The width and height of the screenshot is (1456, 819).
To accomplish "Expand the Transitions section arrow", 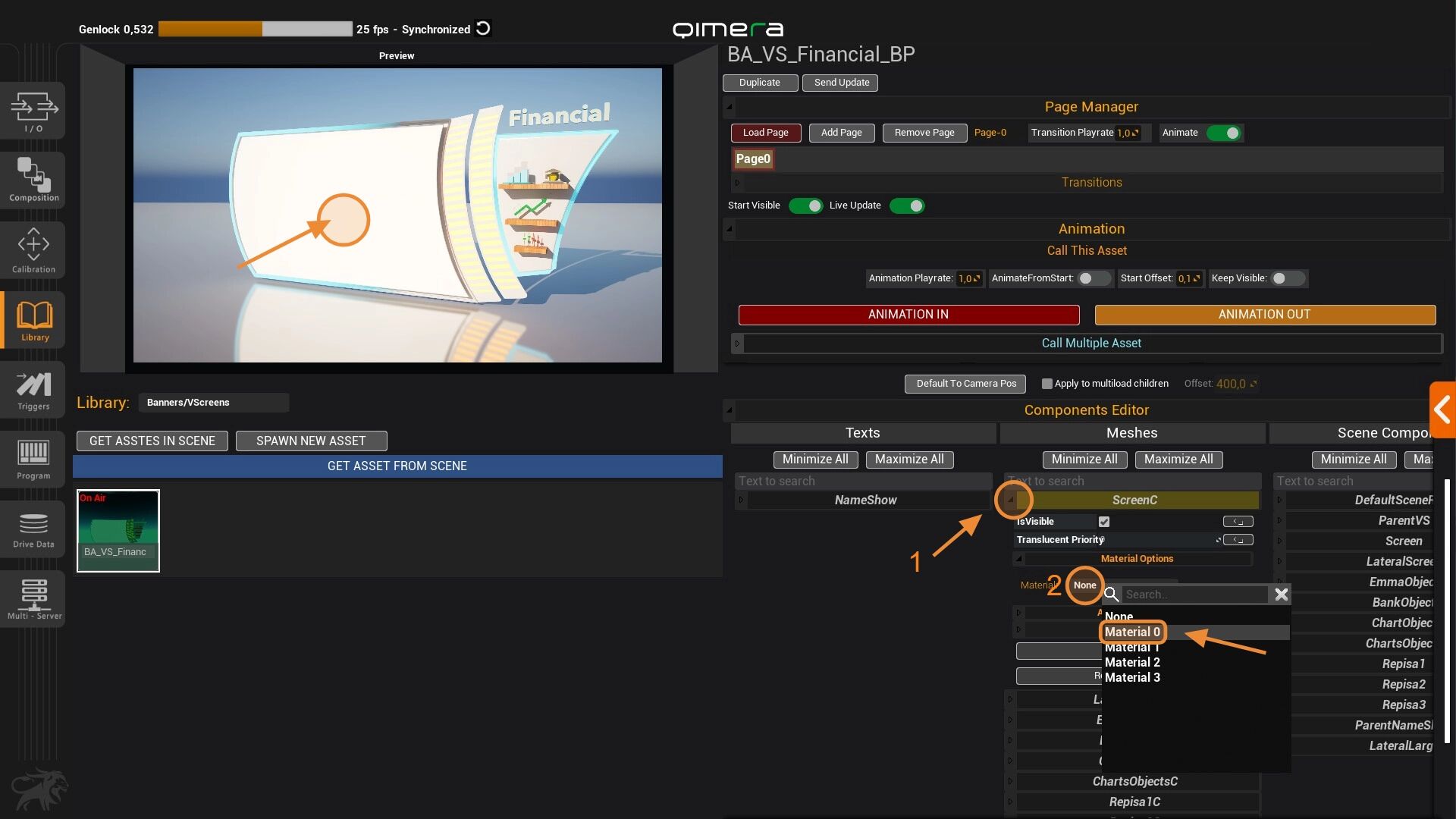I will coord(737,183).
